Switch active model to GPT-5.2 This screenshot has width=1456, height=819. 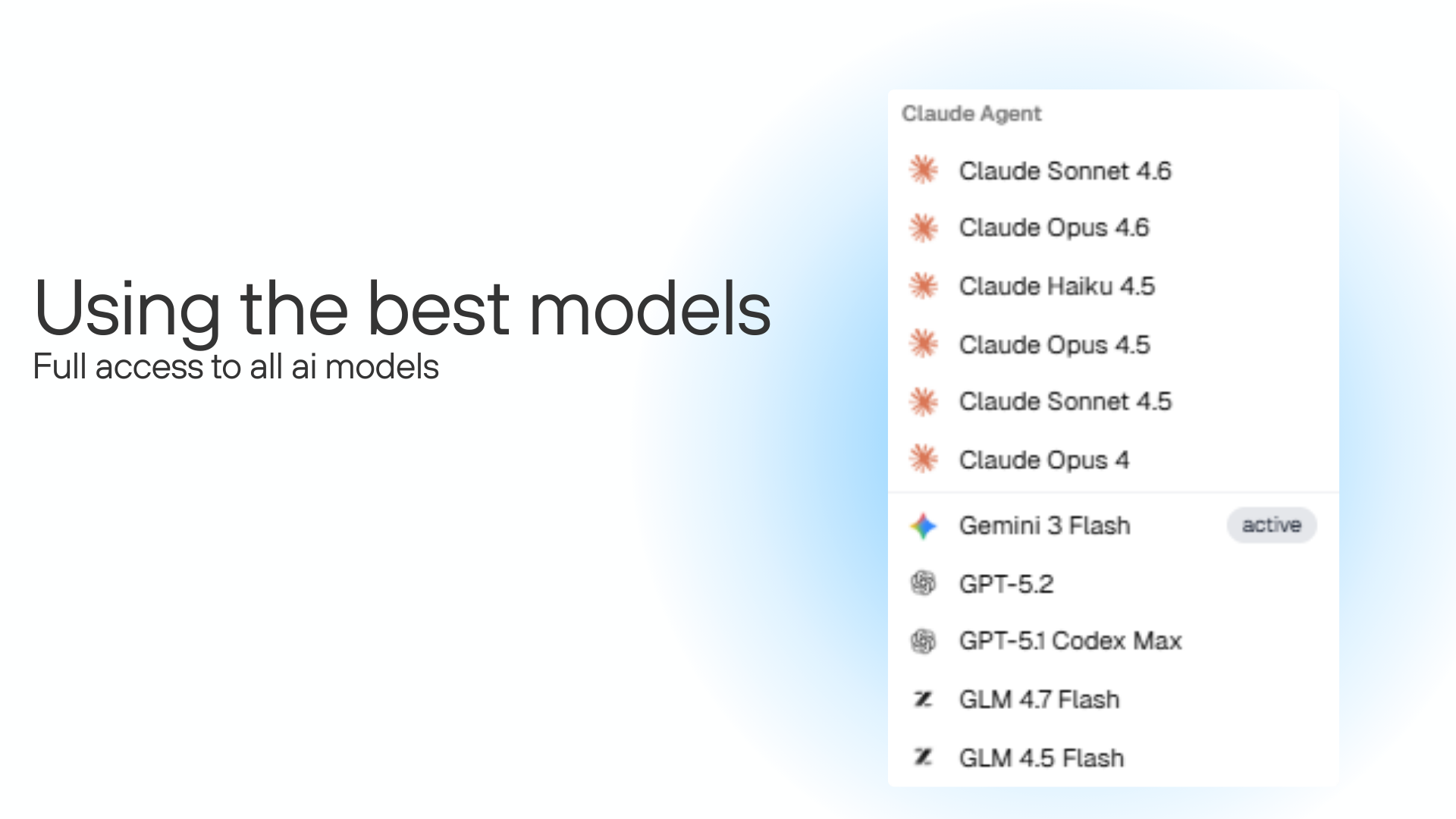[1006, 583]
